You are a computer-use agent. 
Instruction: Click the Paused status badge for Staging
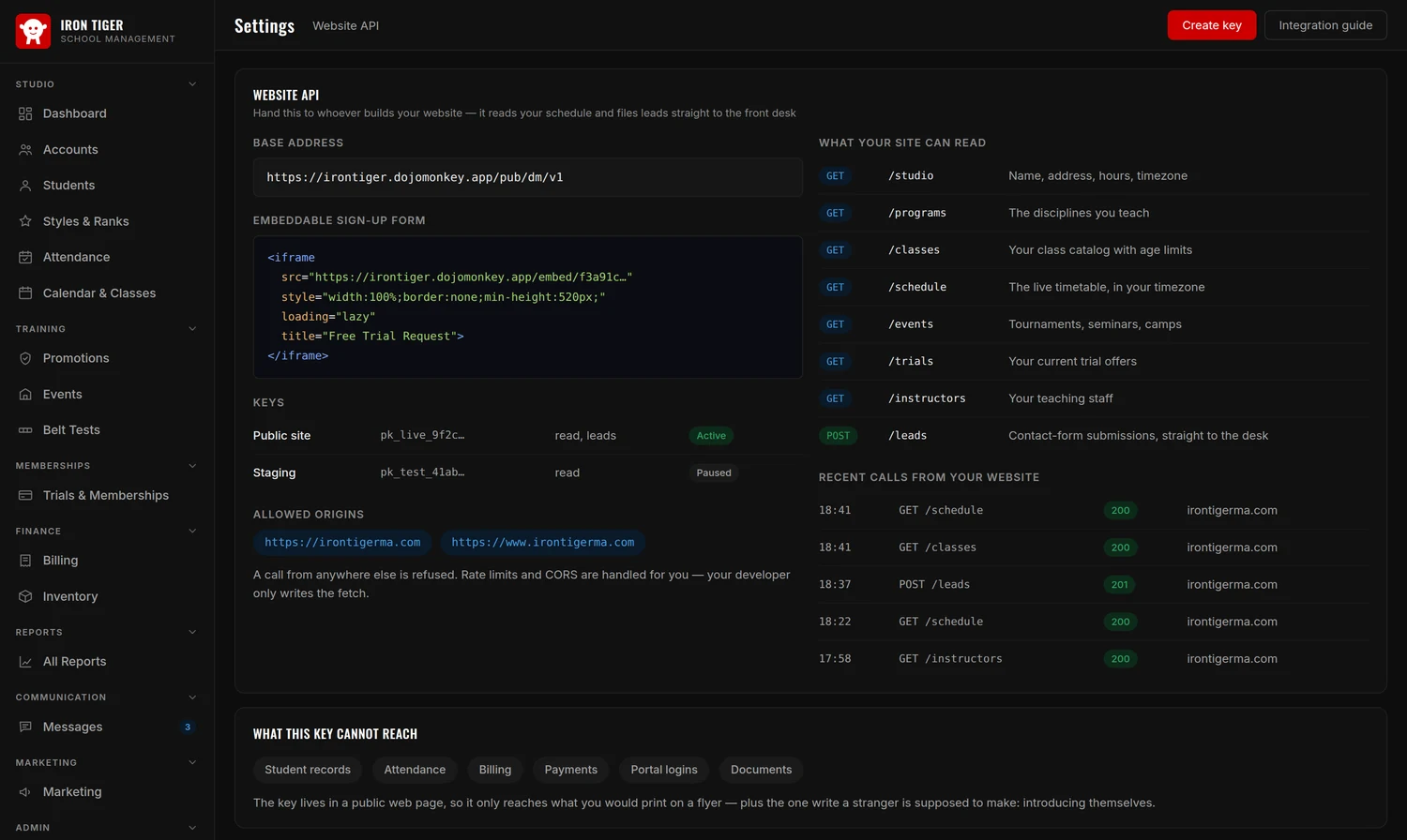tap(714, 472)
